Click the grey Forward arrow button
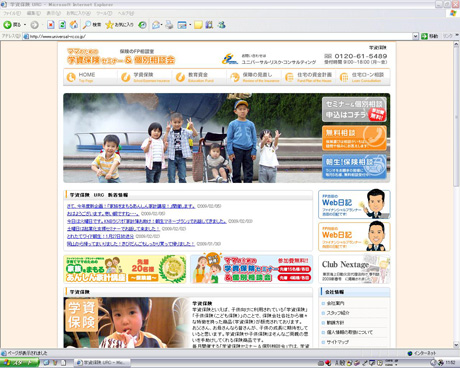Image resolution: width=460 pixels, height=368 pixels. [34, 25]
